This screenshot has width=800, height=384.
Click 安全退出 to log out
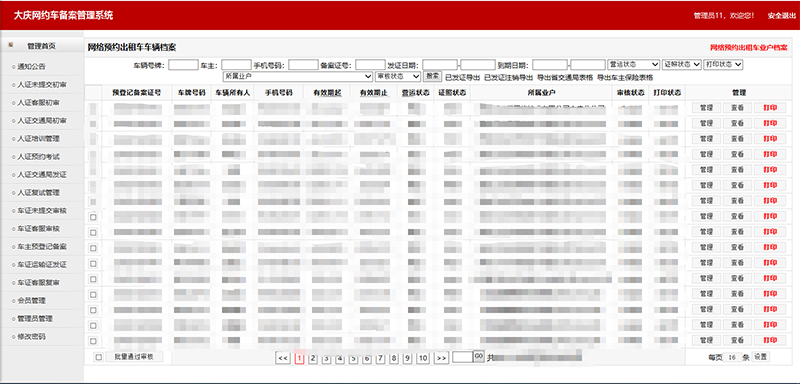pyautogui.click(x=781, y=16)
